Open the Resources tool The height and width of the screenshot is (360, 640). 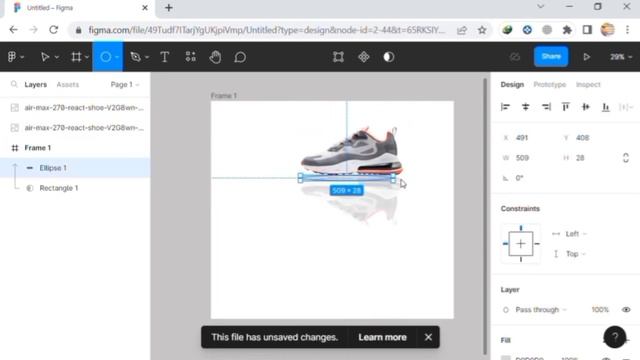(190, 57)
